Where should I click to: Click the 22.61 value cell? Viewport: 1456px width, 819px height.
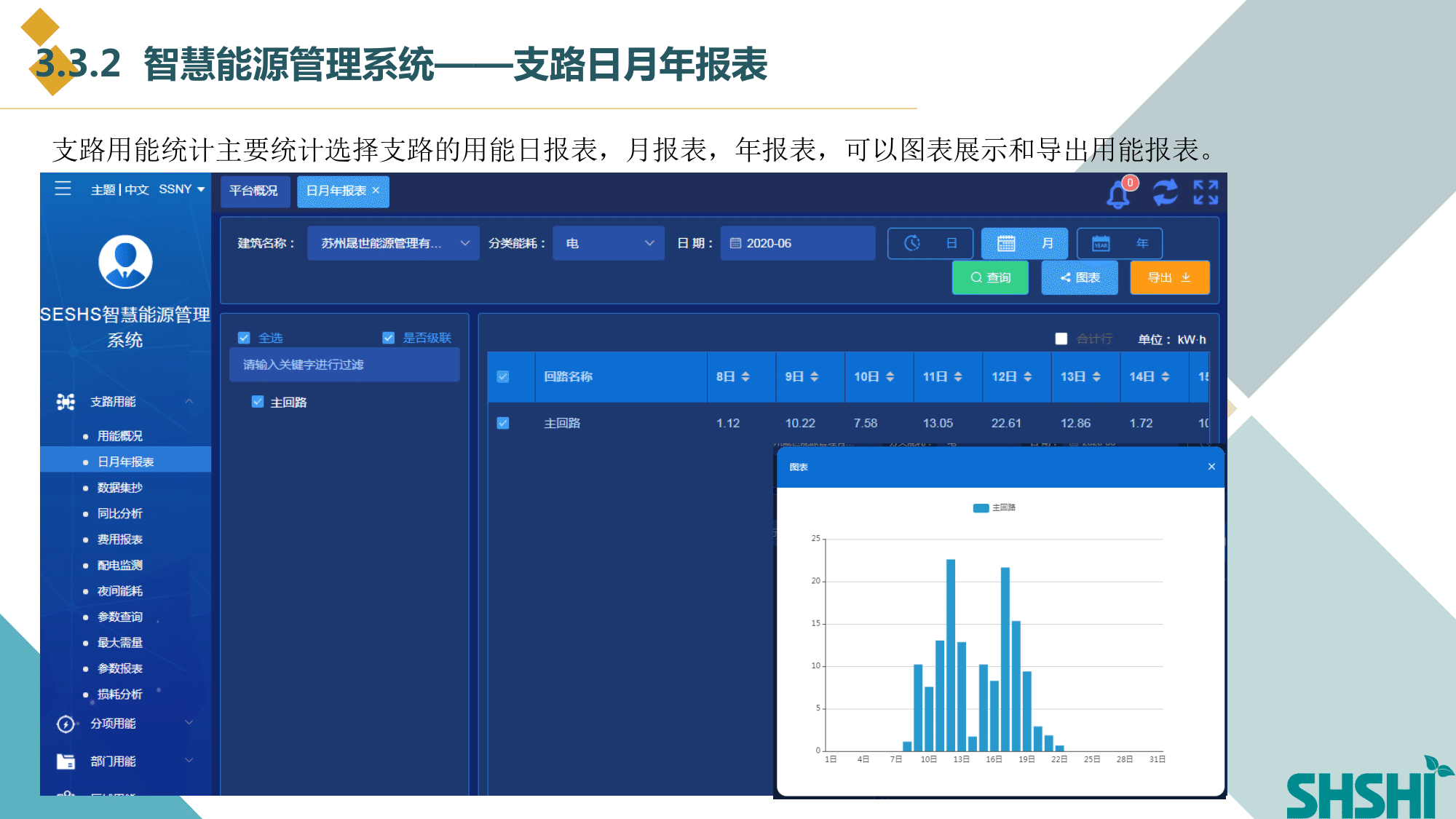1006,423
